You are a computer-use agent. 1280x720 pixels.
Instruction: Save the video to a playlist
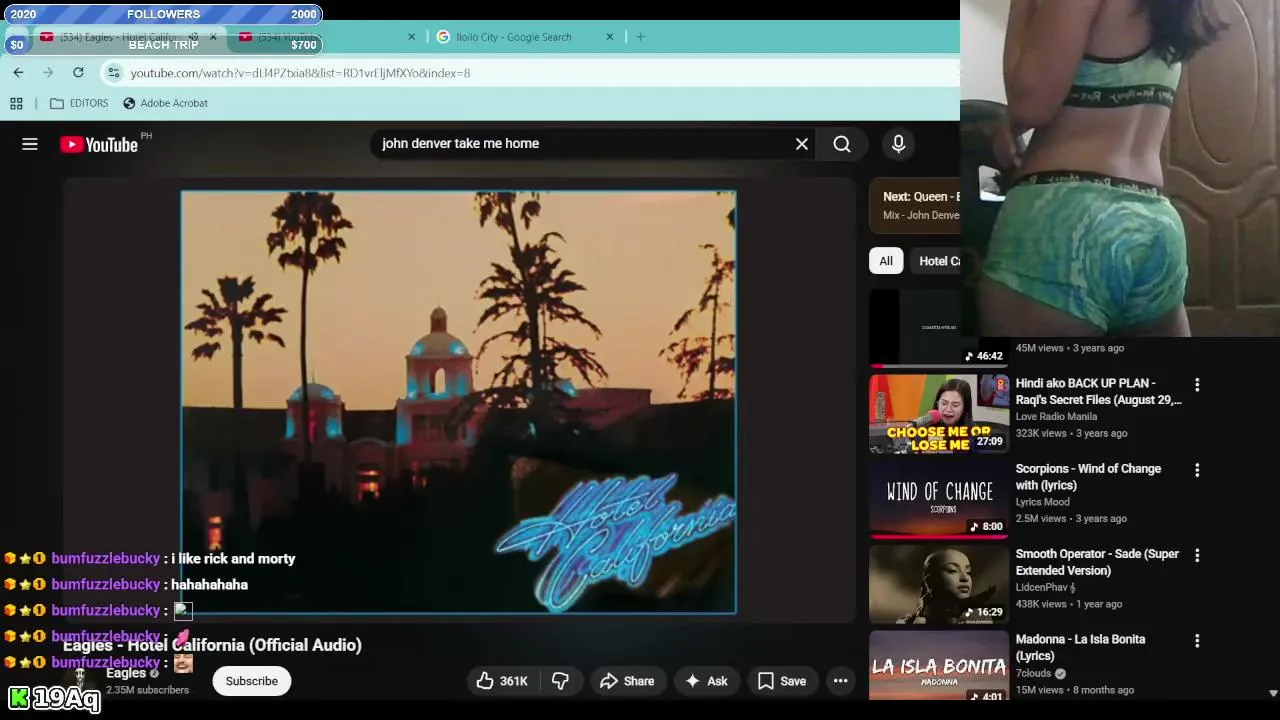(782, 681)
